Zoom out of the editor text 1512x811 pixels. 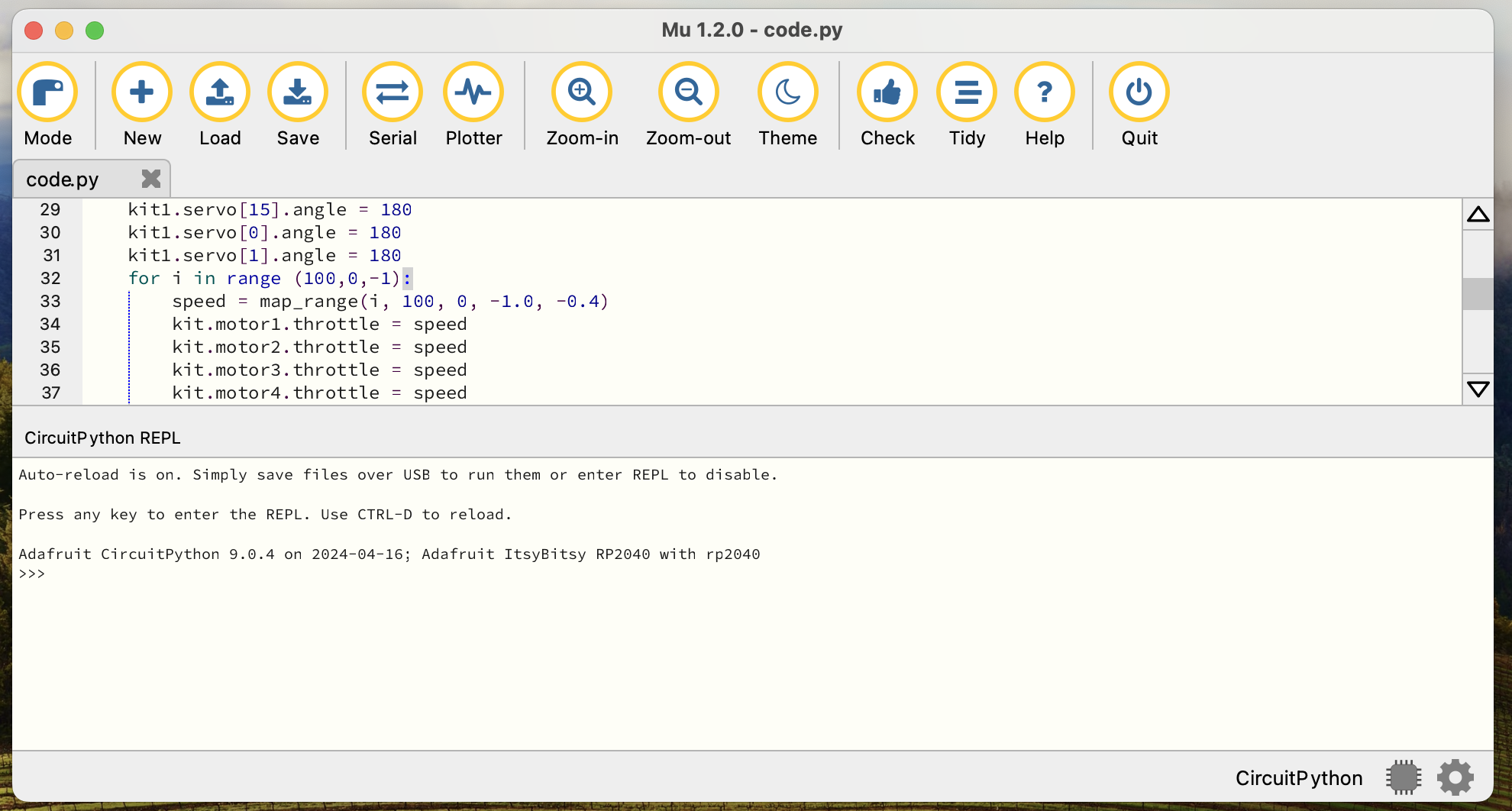[x=688, y=92]
